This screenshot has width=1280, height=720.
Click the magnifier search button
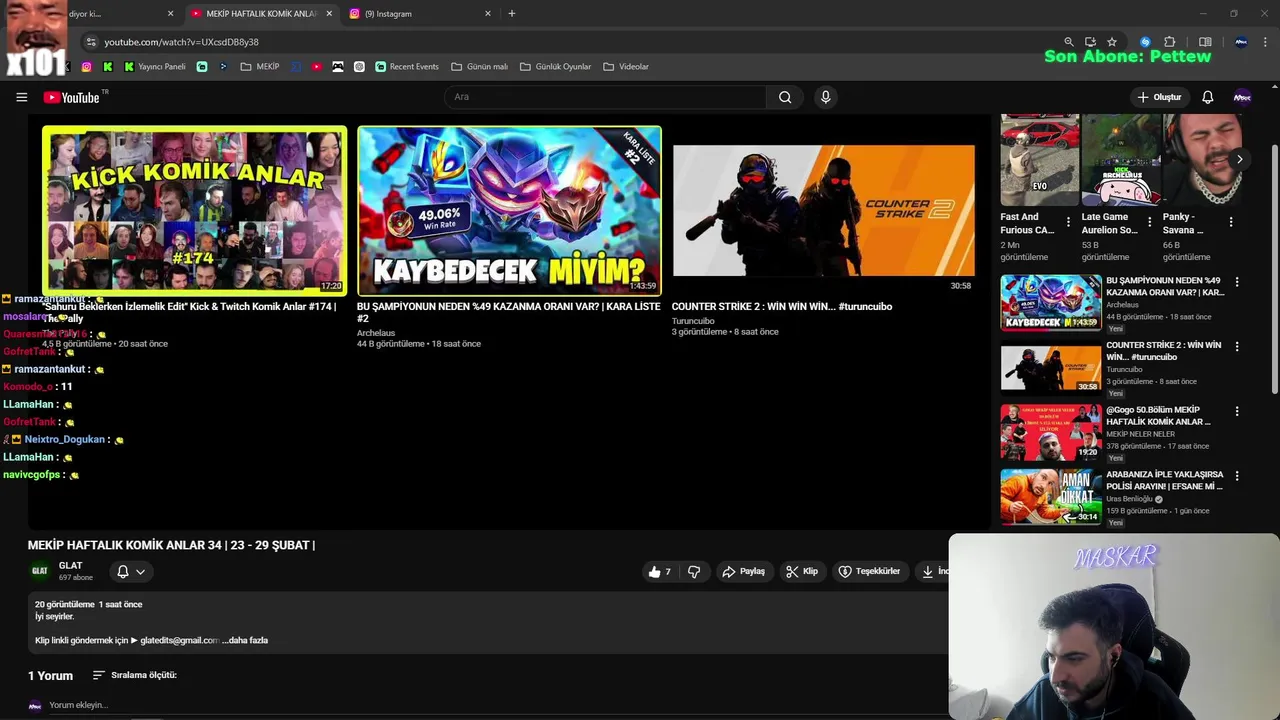(x=785, y=97)
